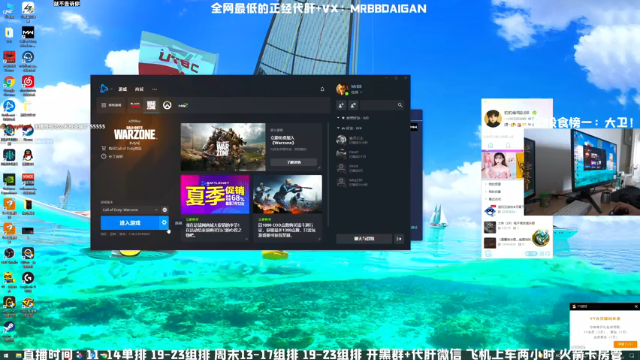Open the blue penguin channel entry in YY
The width and height of the screenshot is (640, 360).
(x=503, y=210)
